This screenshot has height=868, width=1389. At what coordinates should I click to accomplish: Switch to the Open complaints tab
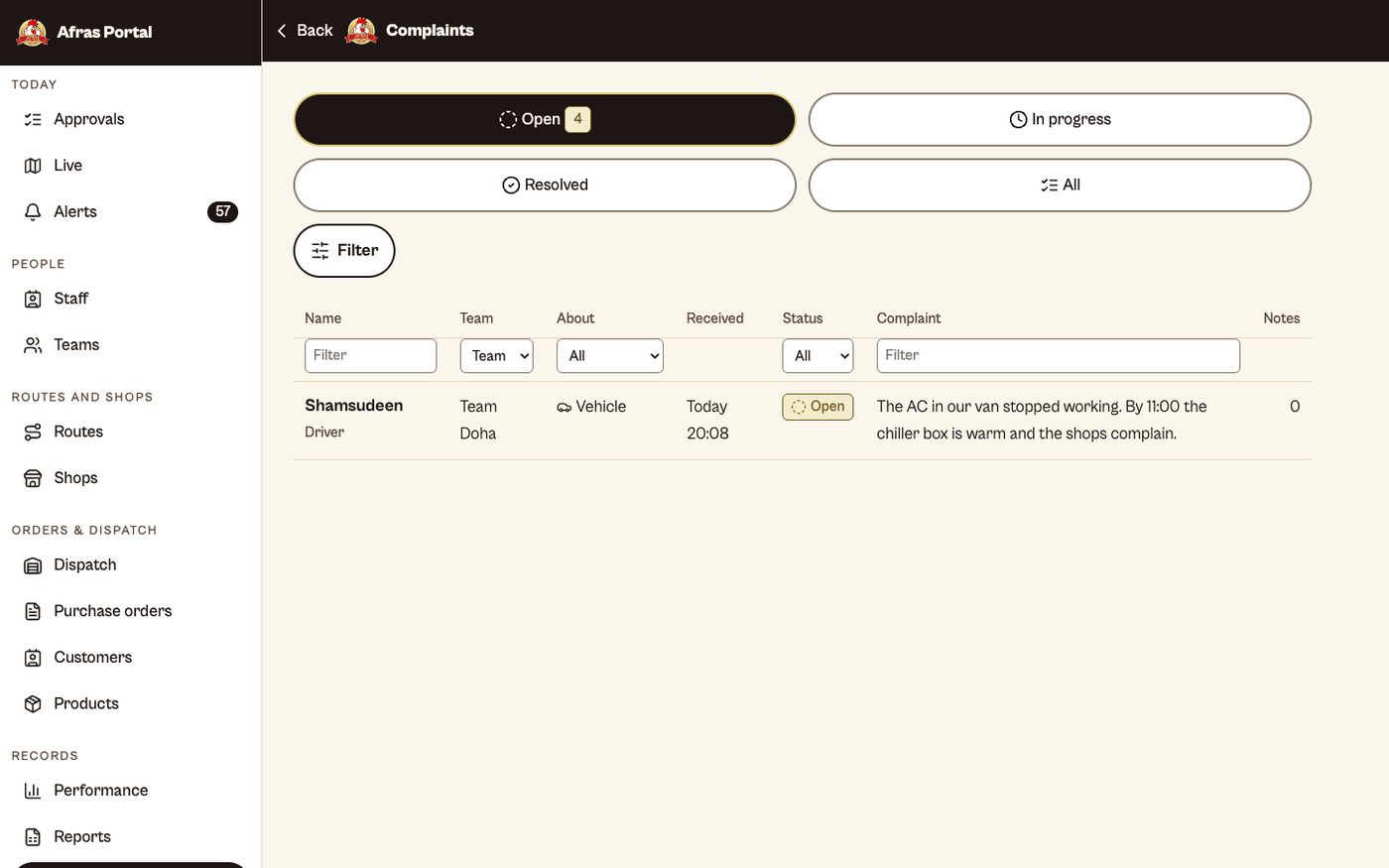[x=545, y=119]
